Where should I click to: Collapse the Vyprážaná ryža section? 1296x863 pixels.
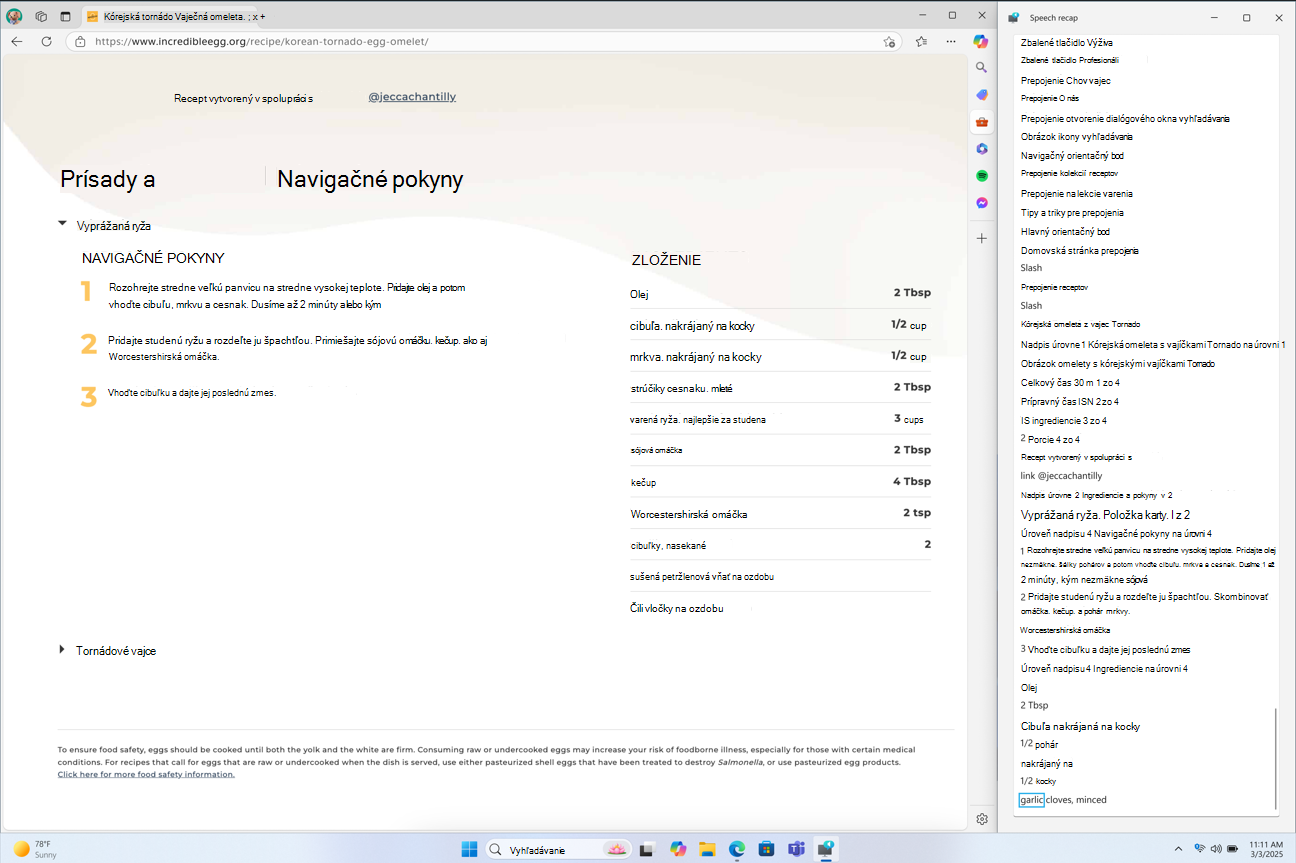point(62,224)
